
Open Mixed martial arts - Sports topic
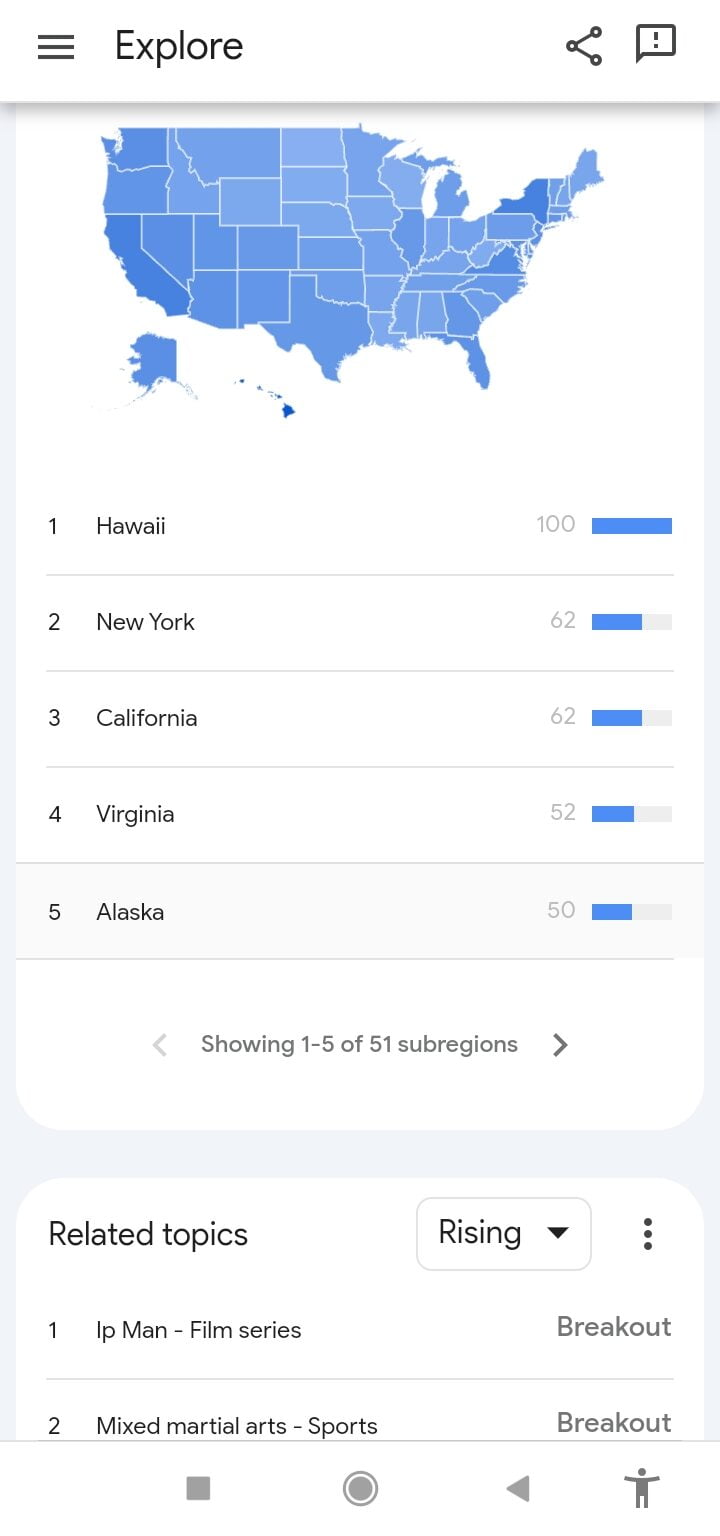[x=237, y=1426]
